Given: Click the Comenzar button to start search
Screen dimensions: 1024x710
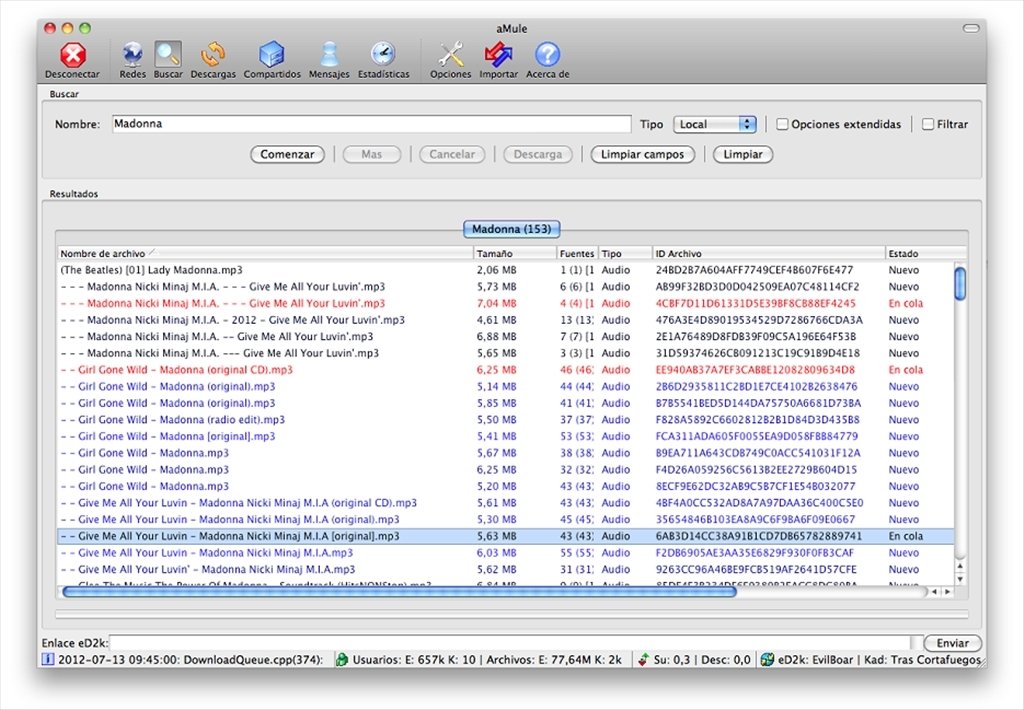Looking at the screenshot, I should pyautogui.click(x=287, y=154).
